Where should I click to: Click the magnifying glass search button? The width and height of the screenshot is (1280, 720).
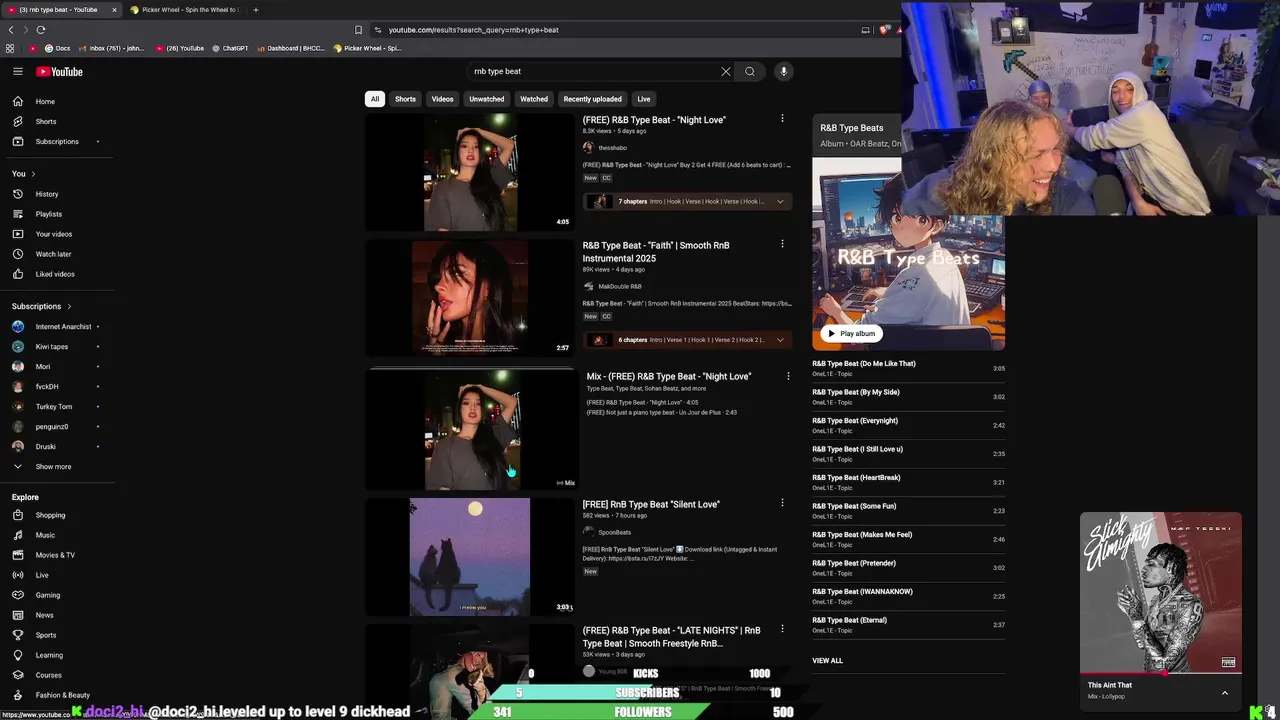click(x=750, y=71)
